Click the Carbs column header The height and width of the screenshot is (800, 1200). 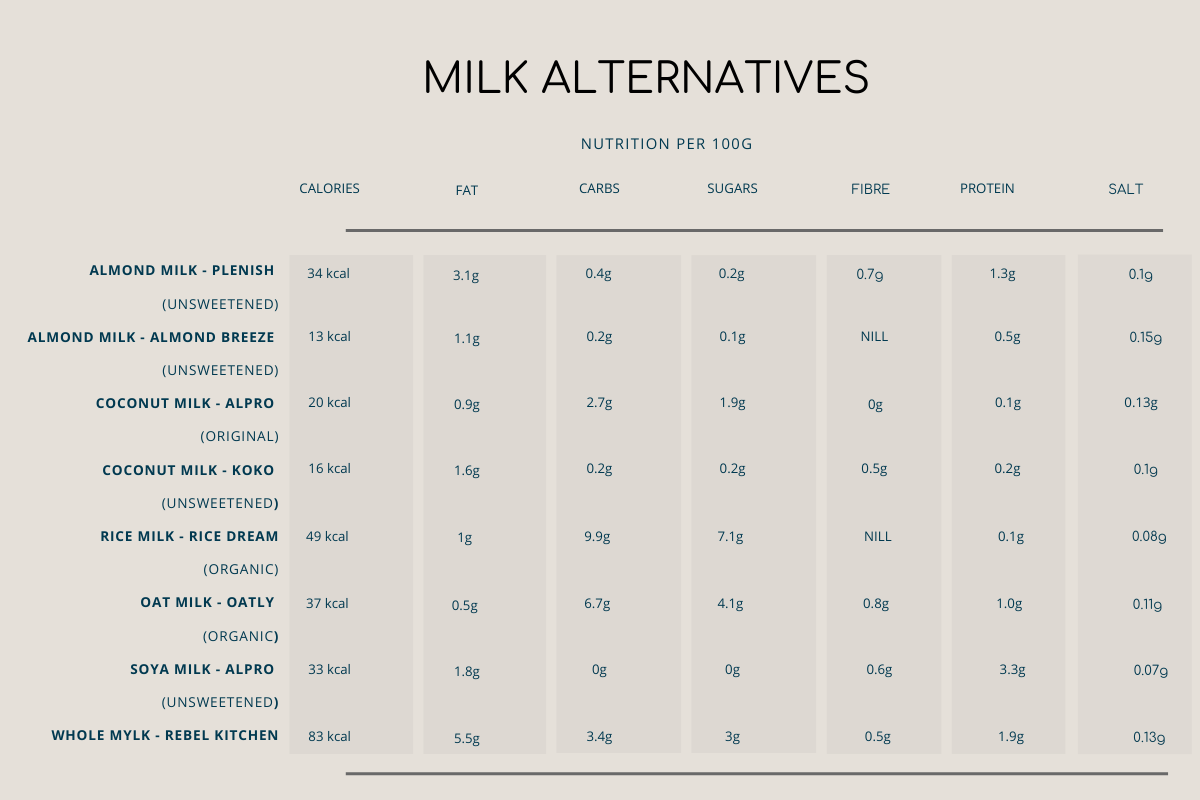[599, 188]
